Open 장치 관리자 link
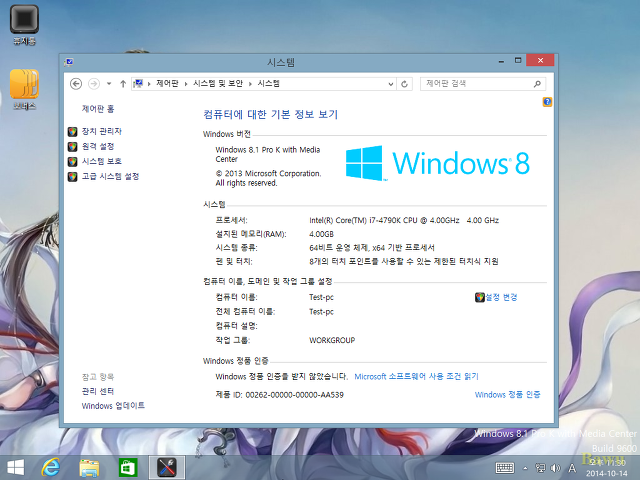 (102, 131)
